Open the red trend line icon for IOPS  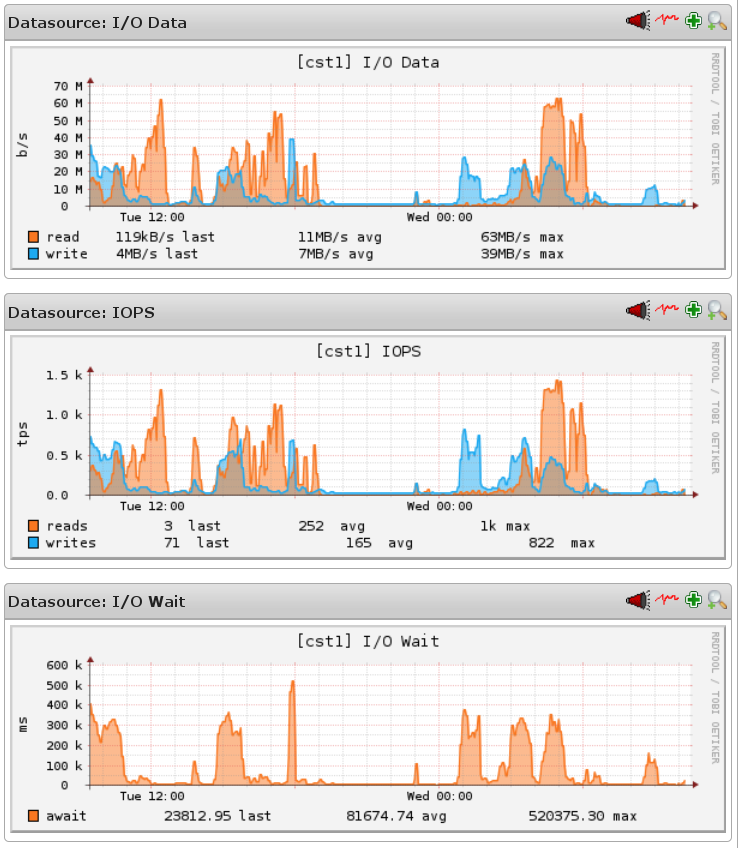coord(666,311)
